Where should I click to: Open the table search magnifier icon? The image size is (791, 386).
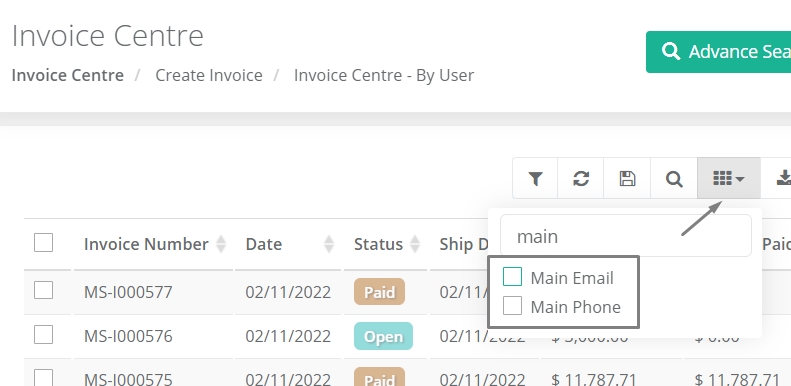point(674,178)
